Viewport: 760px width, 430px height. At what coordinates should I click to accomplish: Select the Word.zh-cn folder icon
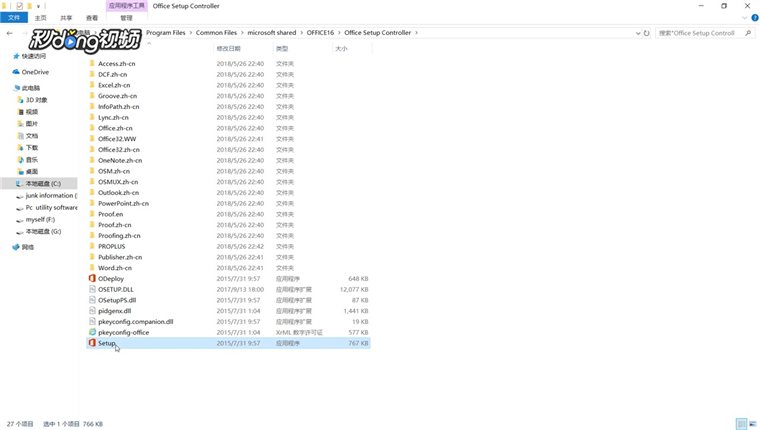92,268
